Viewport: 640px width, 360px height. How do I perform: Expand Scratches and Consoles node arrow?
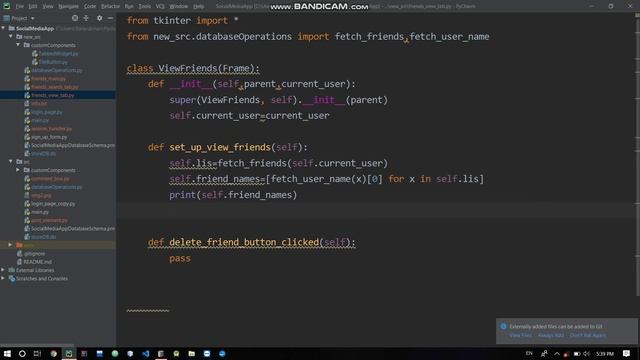tap(4, 278)
